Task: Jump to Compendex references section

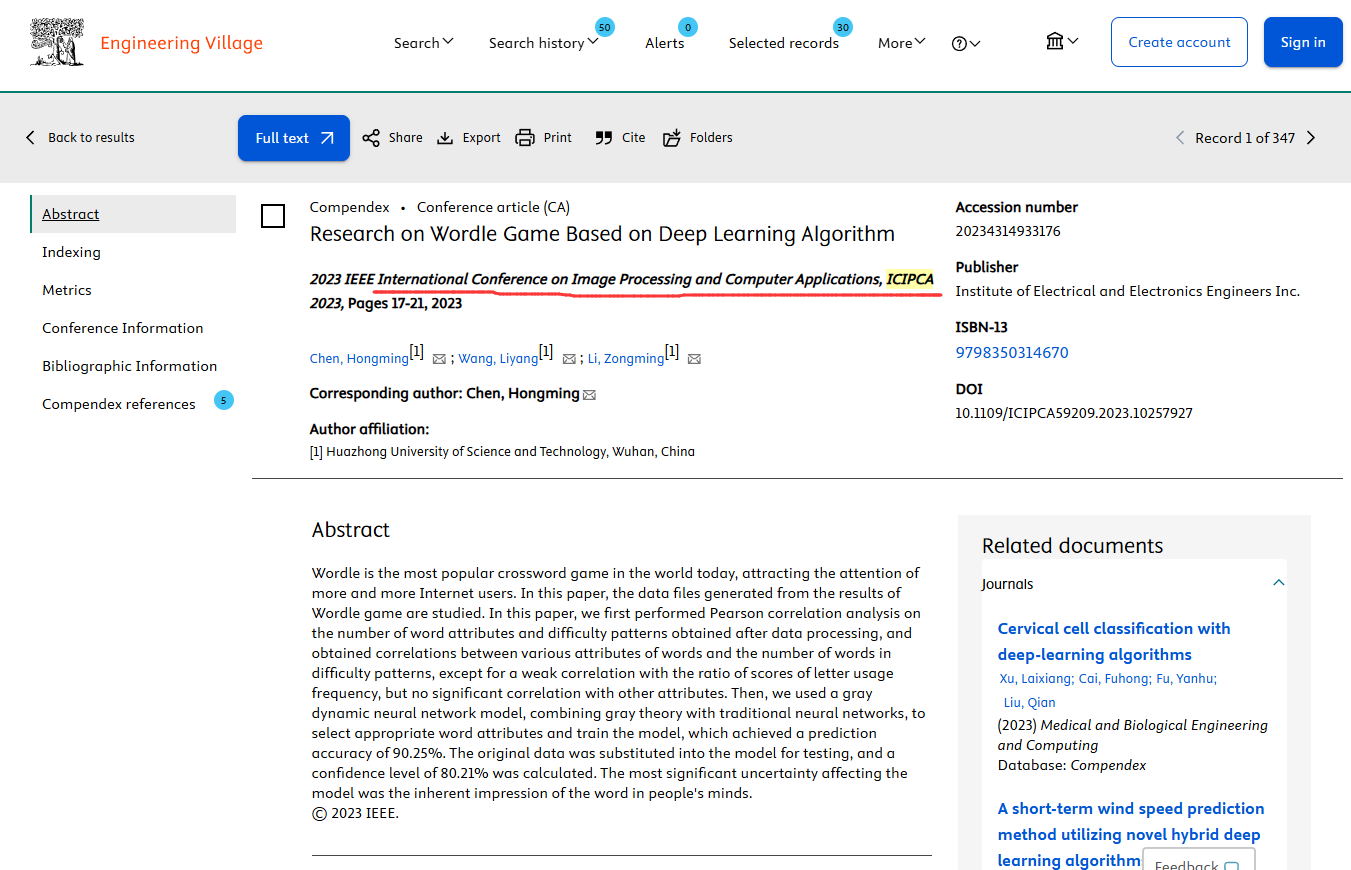Action: pyautogui.click(x=119, y=404)
